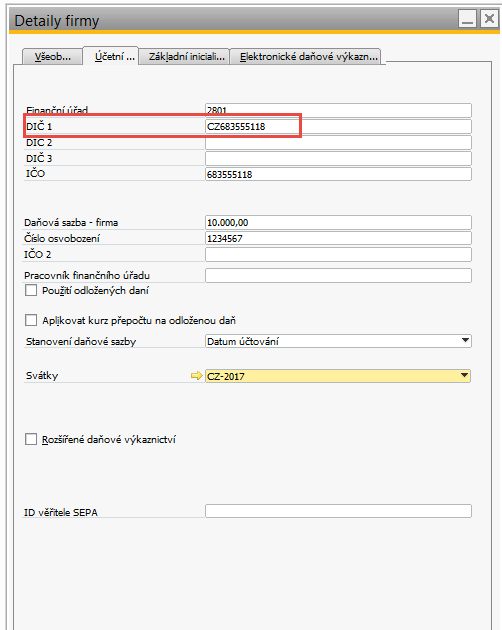
Task: Switch to the Všeob... tab
Action: pos(53,57)
